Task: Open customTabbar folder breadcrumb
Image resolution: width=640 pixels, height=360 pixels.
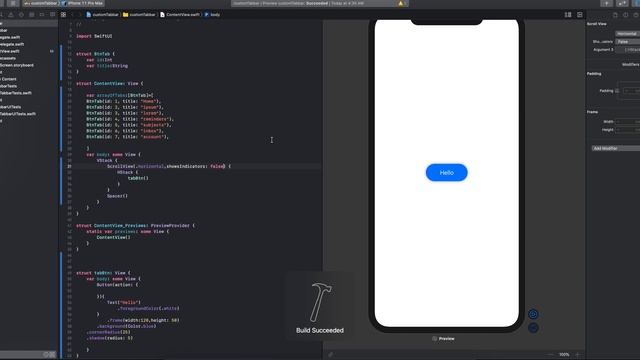Action: tap(139, 14)
